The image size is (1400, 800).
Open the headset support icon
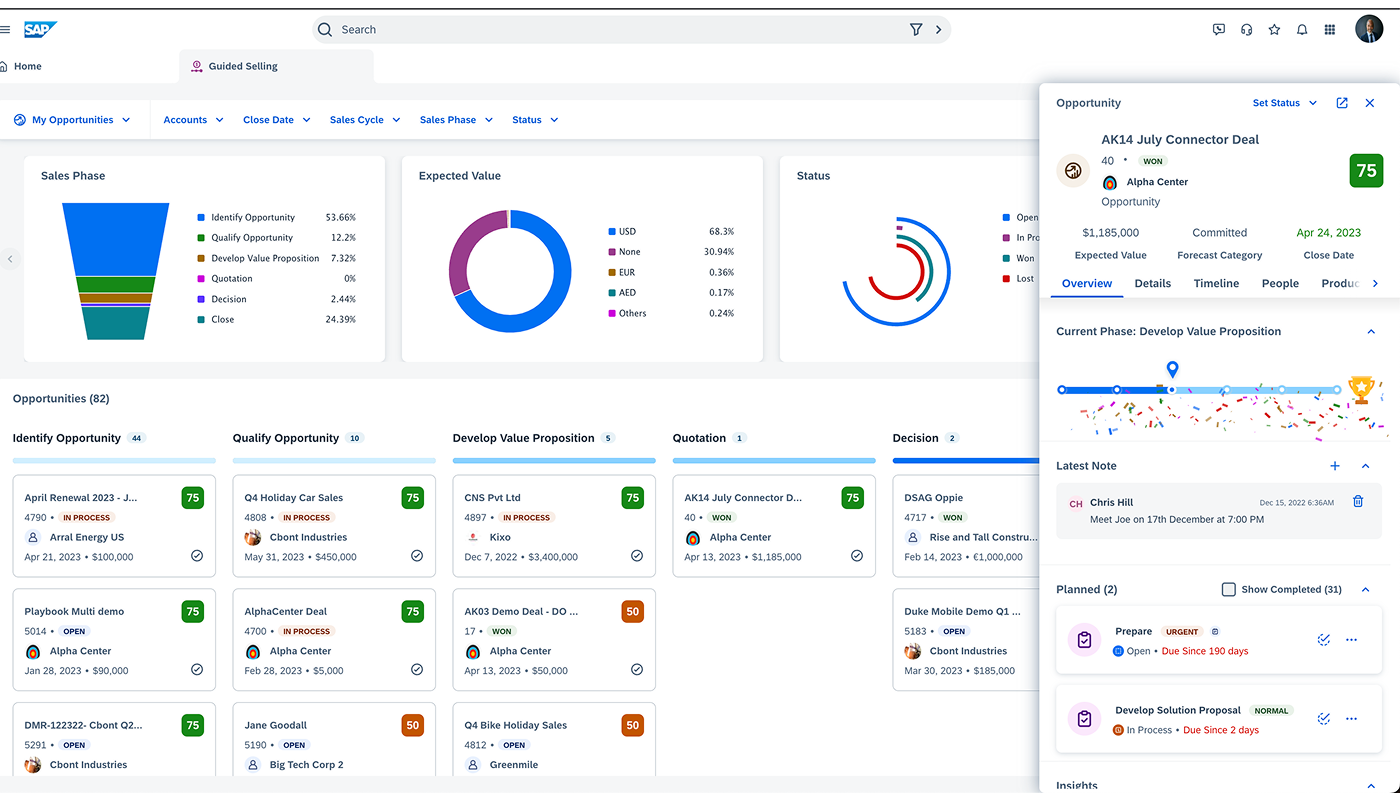point(1246,30)
